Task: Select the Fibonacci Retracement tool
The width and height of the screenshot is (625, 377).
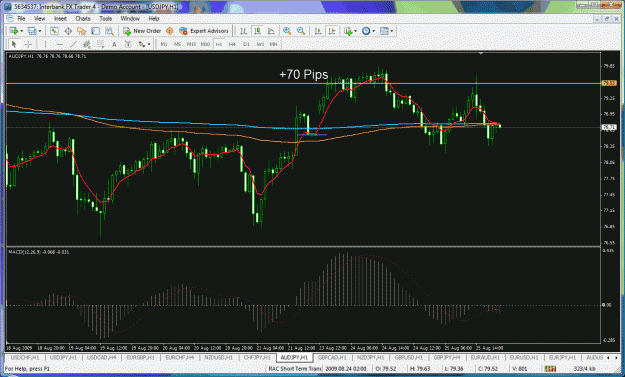Action: coord(100,44)
